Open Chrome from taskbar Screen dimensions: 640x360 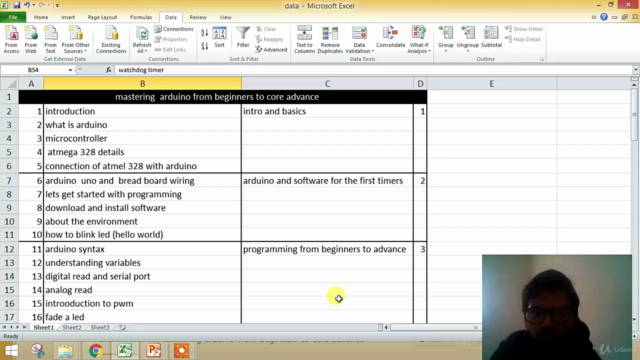point(96,351)
